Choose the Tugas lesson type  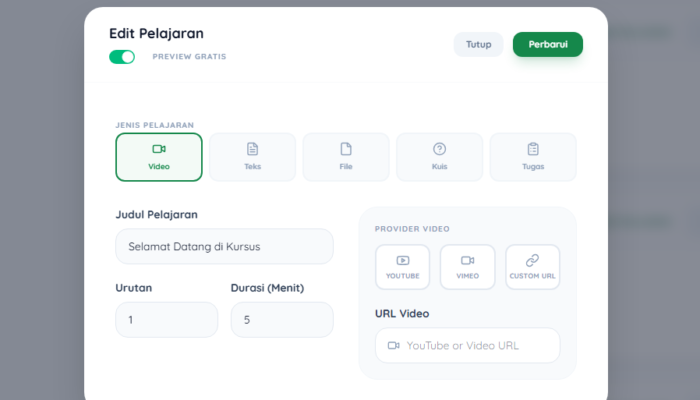coord(533,157)
